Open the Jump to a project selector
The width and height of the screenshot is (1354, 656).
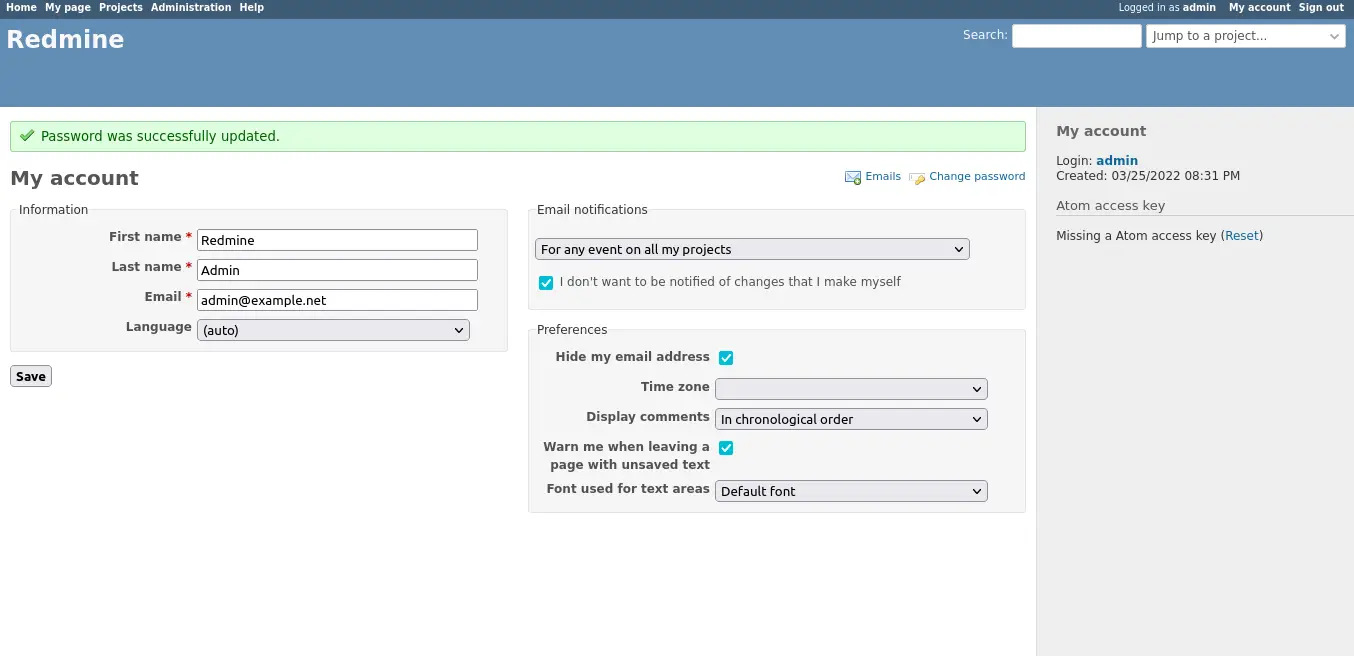pos(1245,36)
